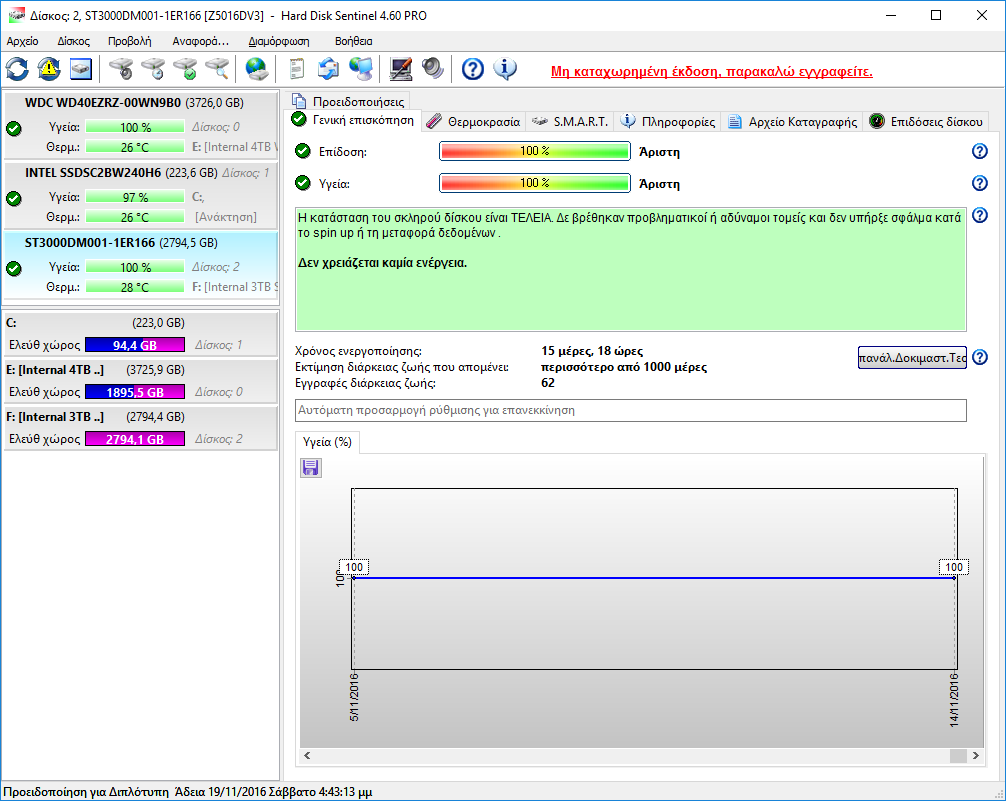Click the Επανάλ.Δοκιμαστ.Τεστ button

coord(912,358)
